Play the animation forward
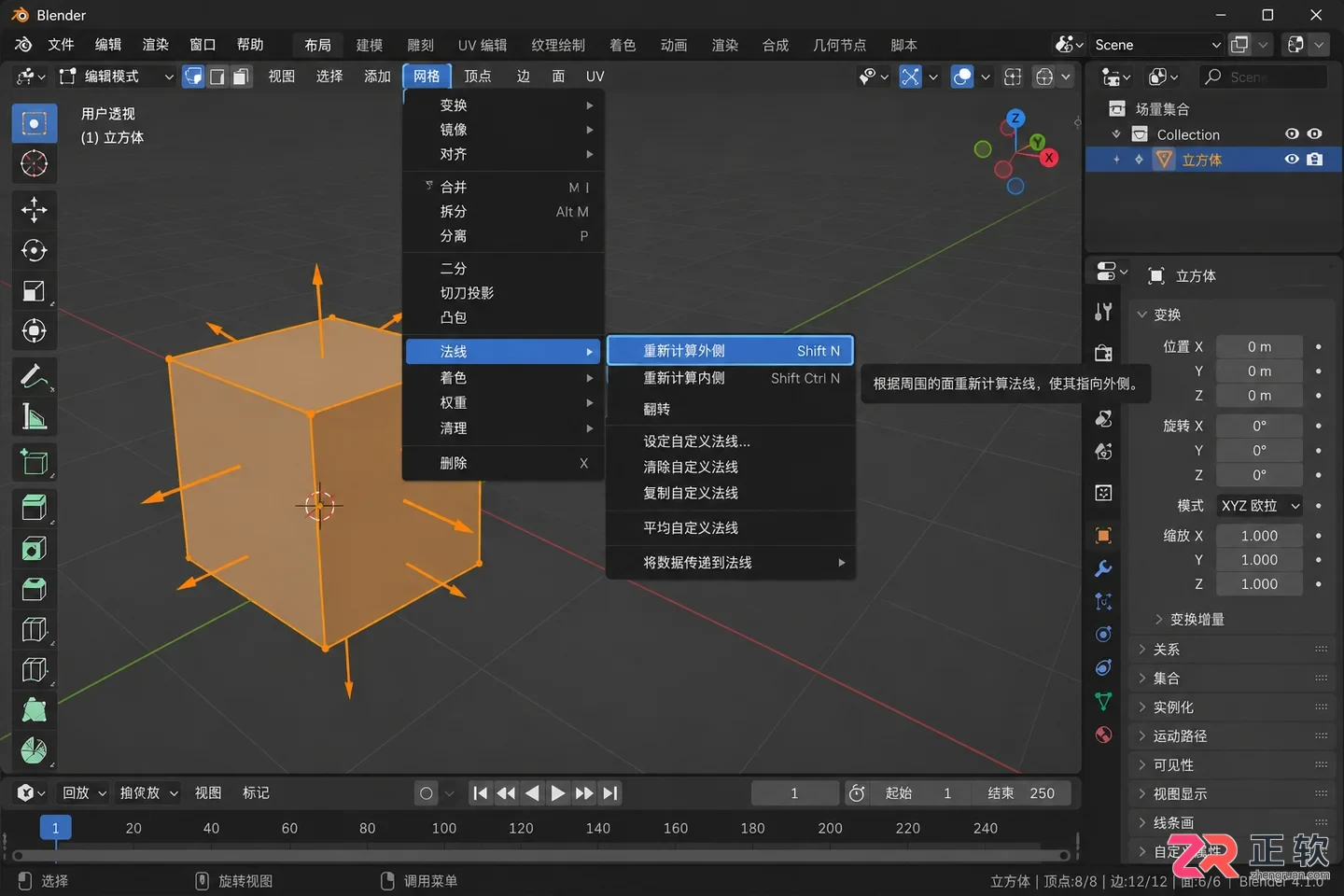Viewport: 1344px width, 896px height. coord(557,793)
